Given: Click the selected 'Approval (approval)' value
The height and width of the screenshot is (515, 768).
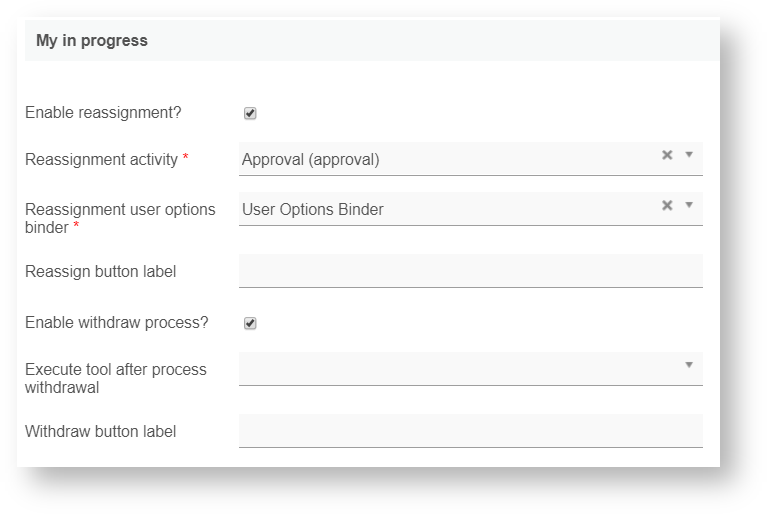Looking at the screenshot, I should [x=311, y=159].
